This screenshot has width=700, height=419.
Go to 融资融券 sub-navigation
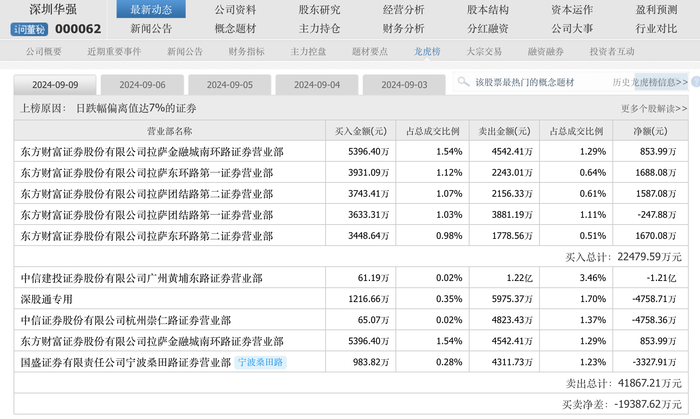(x=546, y=52)
